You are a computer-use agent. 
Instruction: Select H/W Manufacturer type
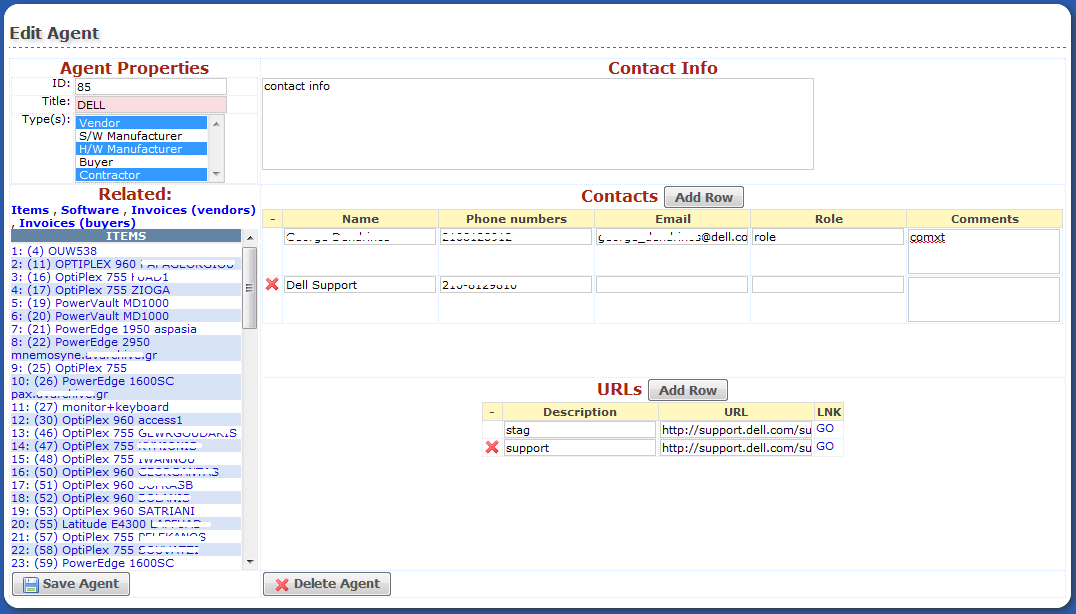(141, 149)
